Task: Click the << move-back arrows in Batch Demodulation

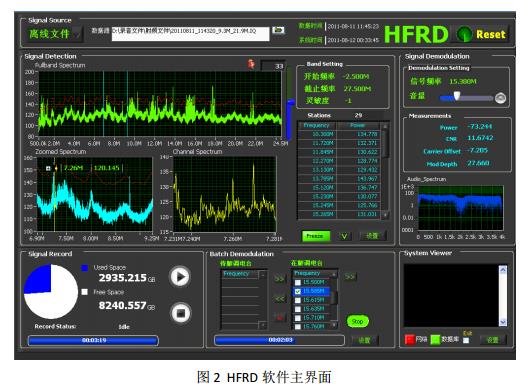Action: tap(279, 299)
